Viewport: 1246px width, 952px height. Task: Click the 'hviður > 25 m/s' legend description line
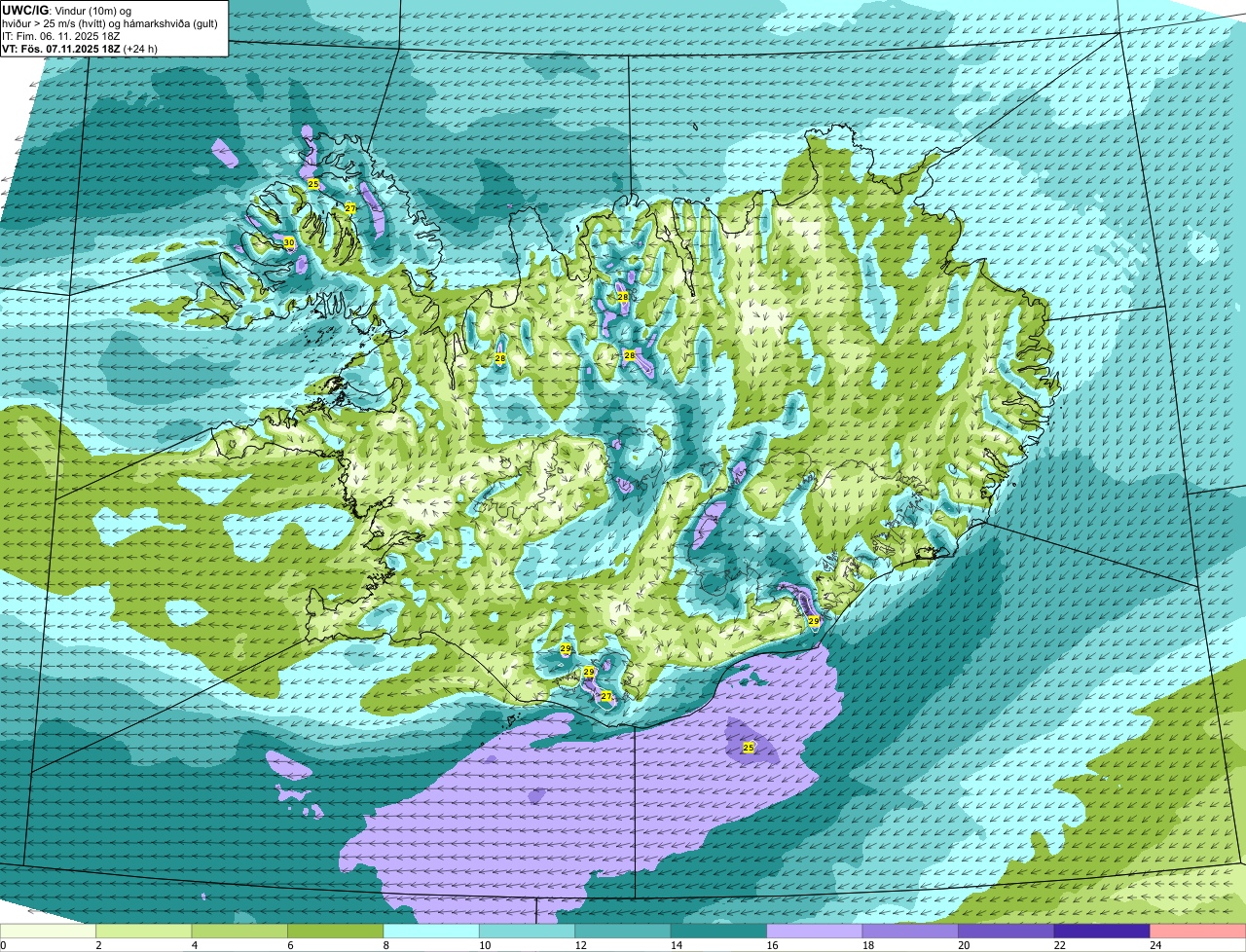[x=110, y=23]
